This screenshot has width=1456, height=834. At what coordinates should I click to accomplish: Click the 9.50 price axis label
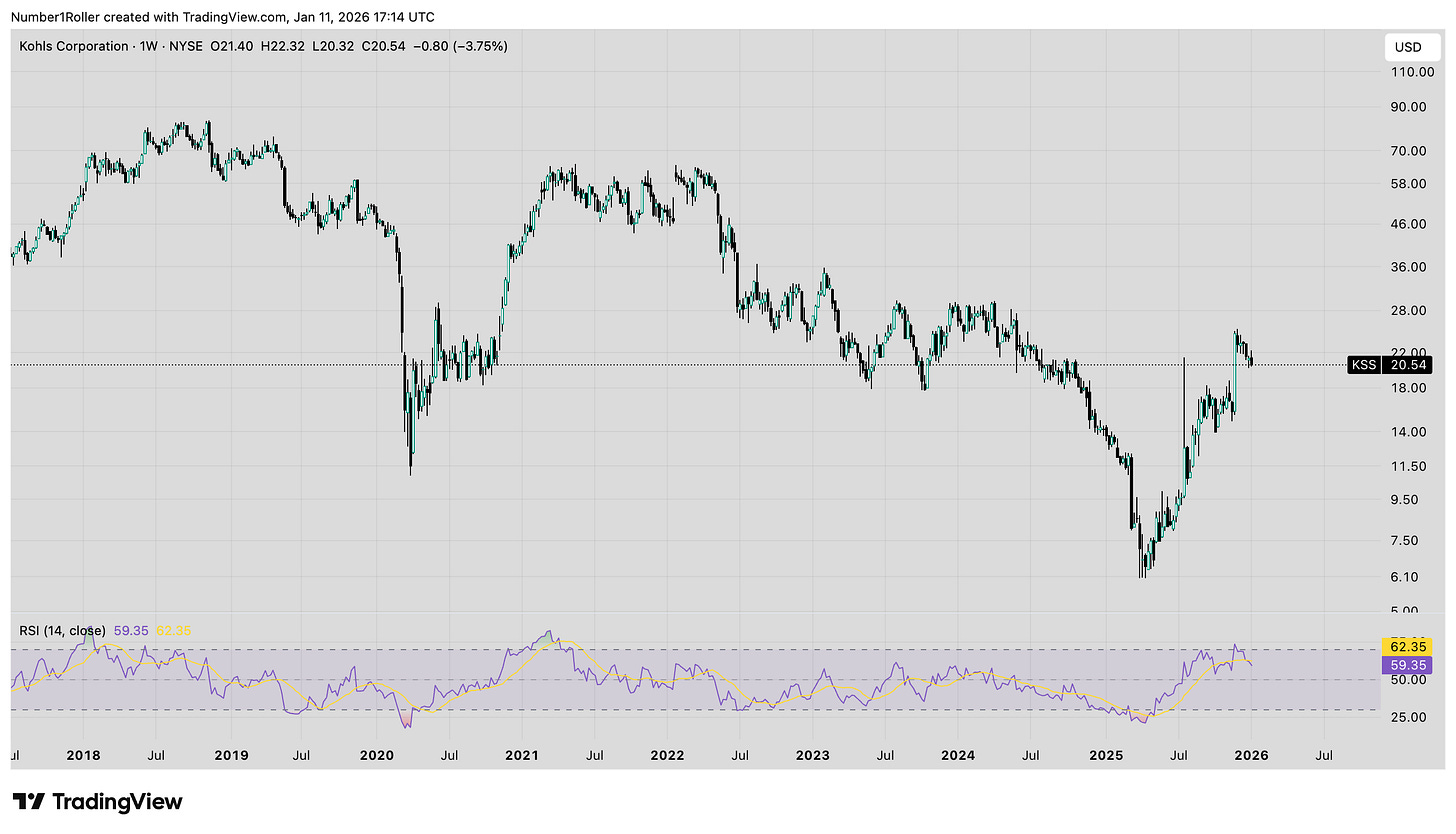pyautogui.click(x=1403, y=500)
